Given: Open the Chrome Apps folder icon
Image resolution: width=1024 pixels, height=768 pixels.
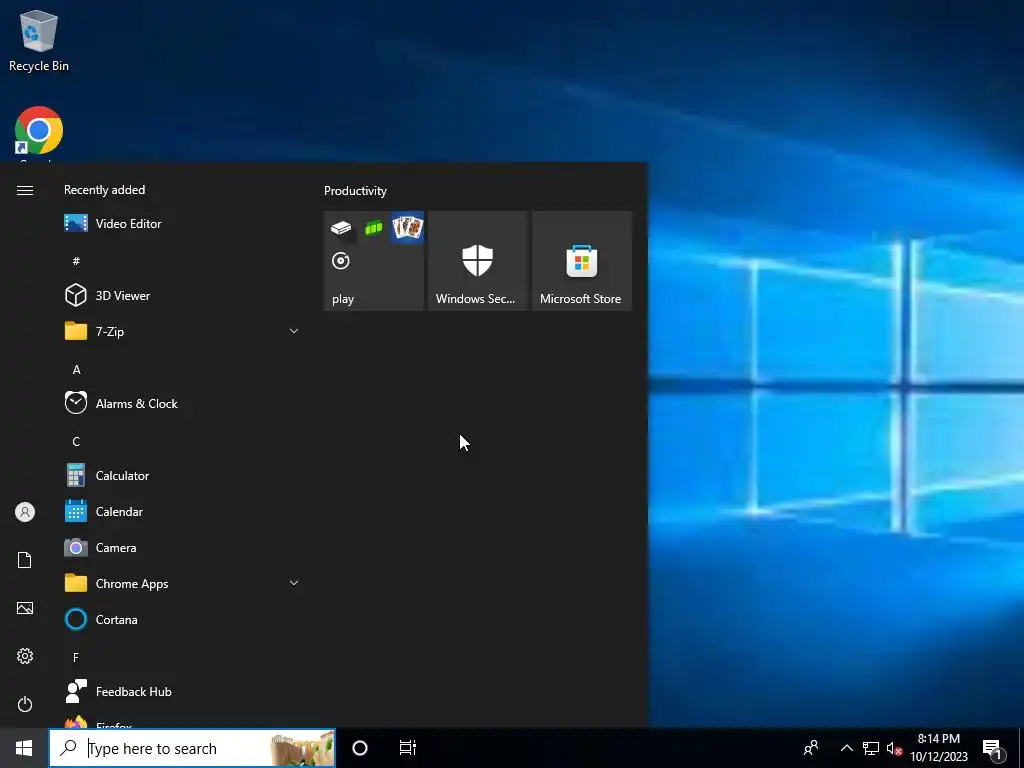Looking at the screenshot, I should pyautogui.click(x=76, y=583).
